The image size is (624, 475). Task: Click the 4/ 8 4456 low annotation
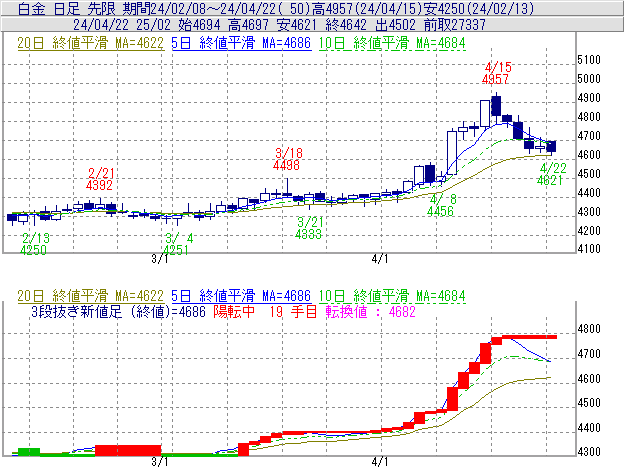[441, 205]
